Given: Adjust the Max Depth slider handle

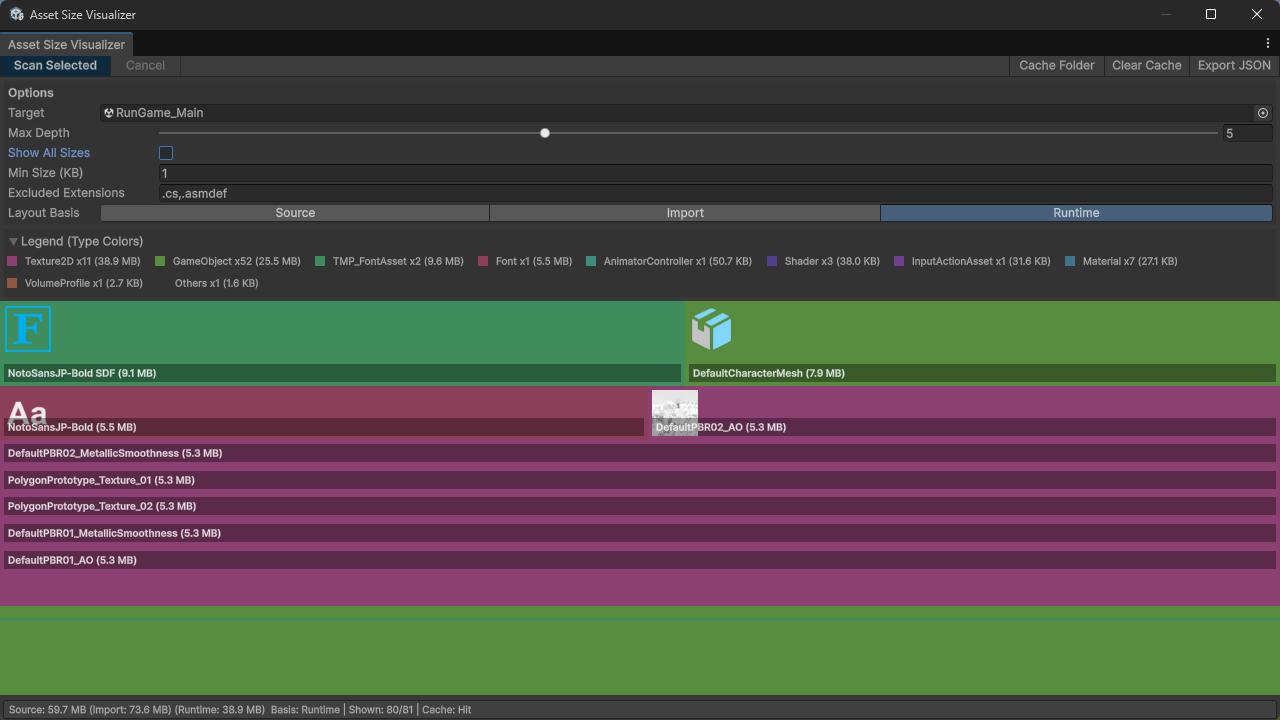Looking at the screenshot, I should tap(544, 132).
